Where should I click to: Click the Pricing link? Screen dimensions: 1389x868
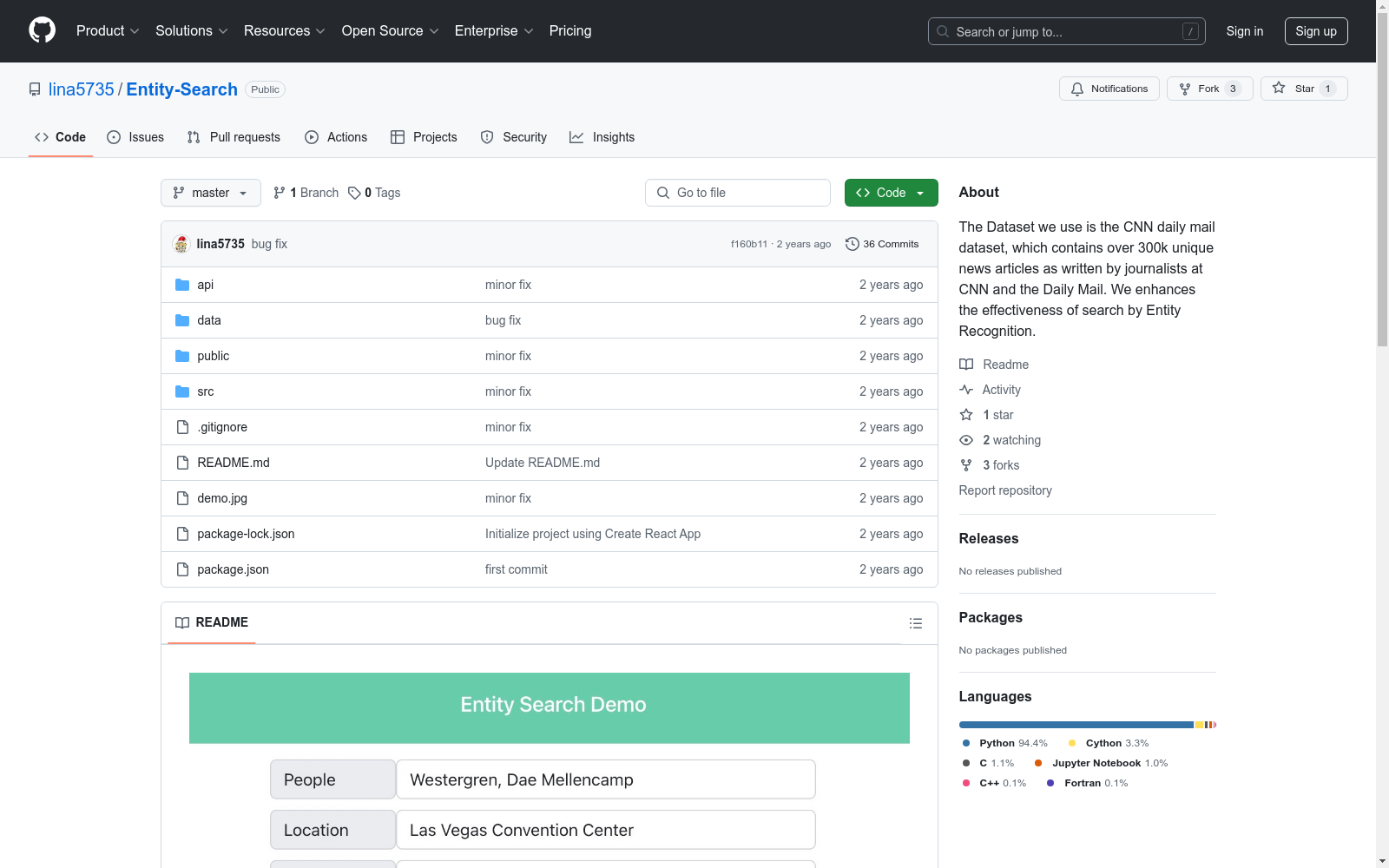tap(570, 30)
